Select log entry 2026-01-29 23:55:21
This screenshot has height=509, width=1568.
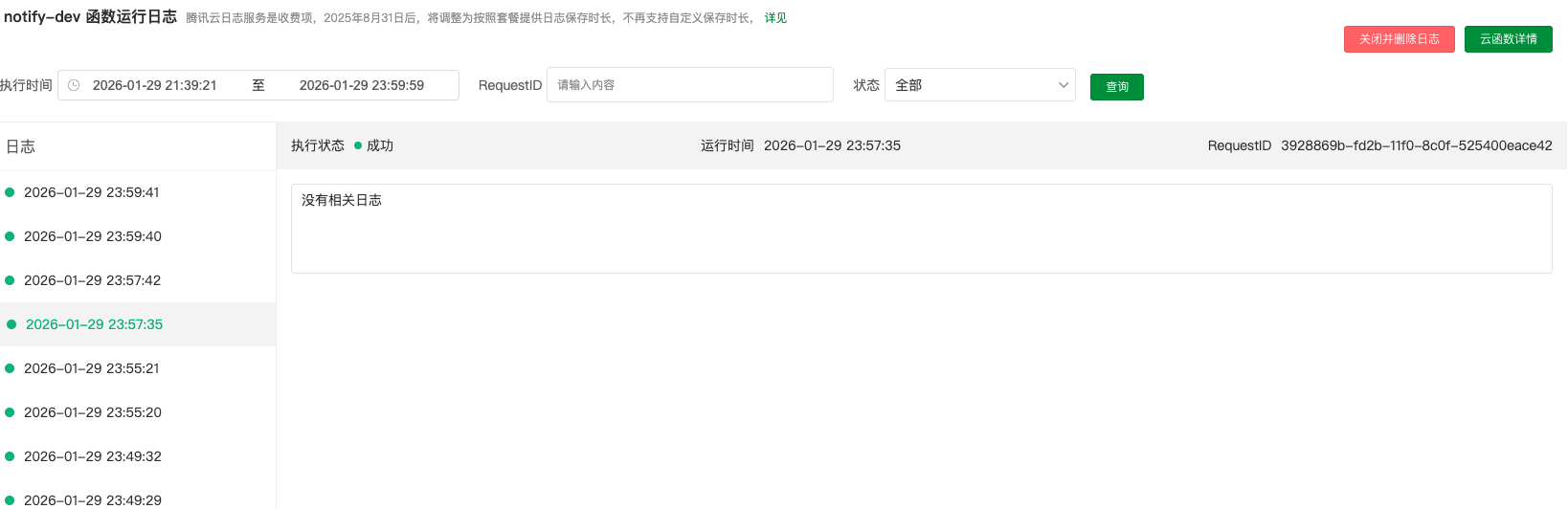pos(92,368)
